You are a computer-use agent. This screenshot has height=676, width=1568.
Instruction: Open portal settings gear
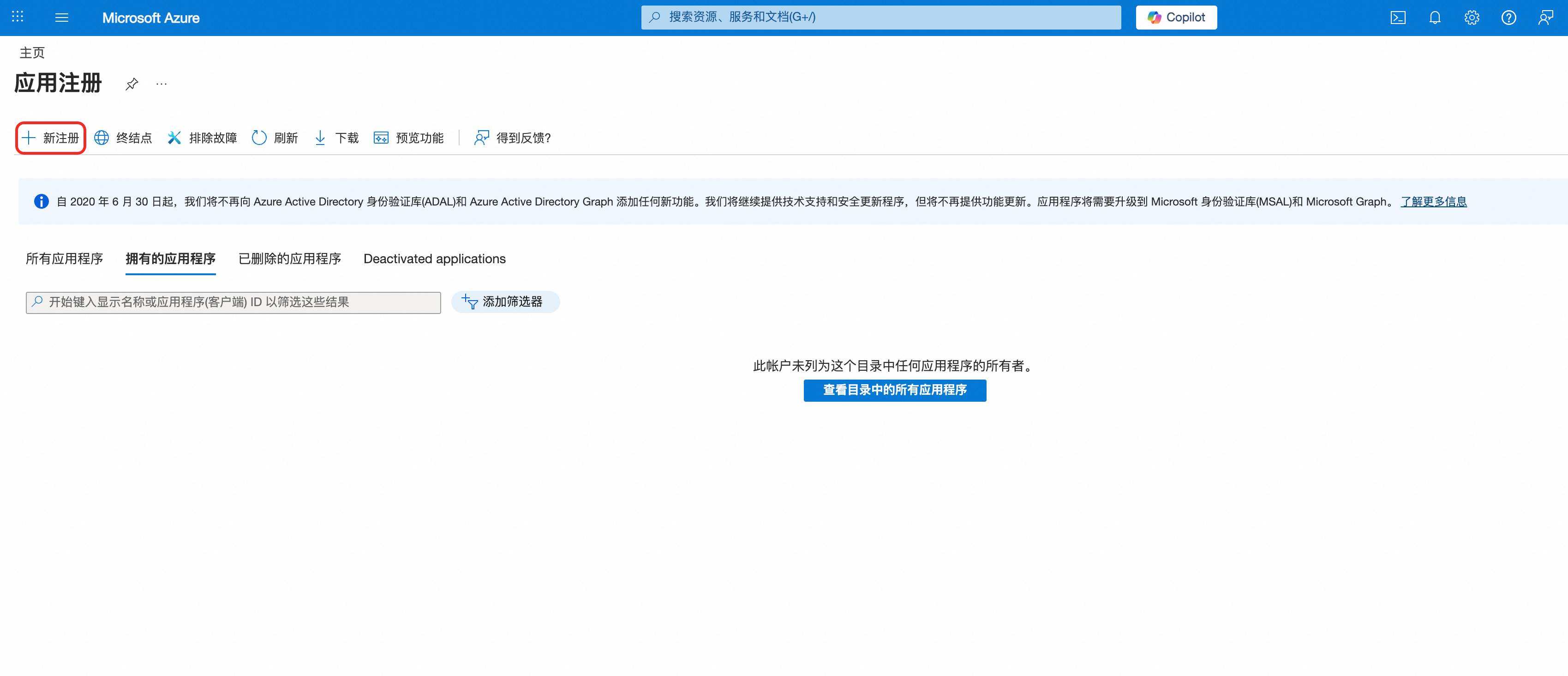click(x=1471, y=18)
